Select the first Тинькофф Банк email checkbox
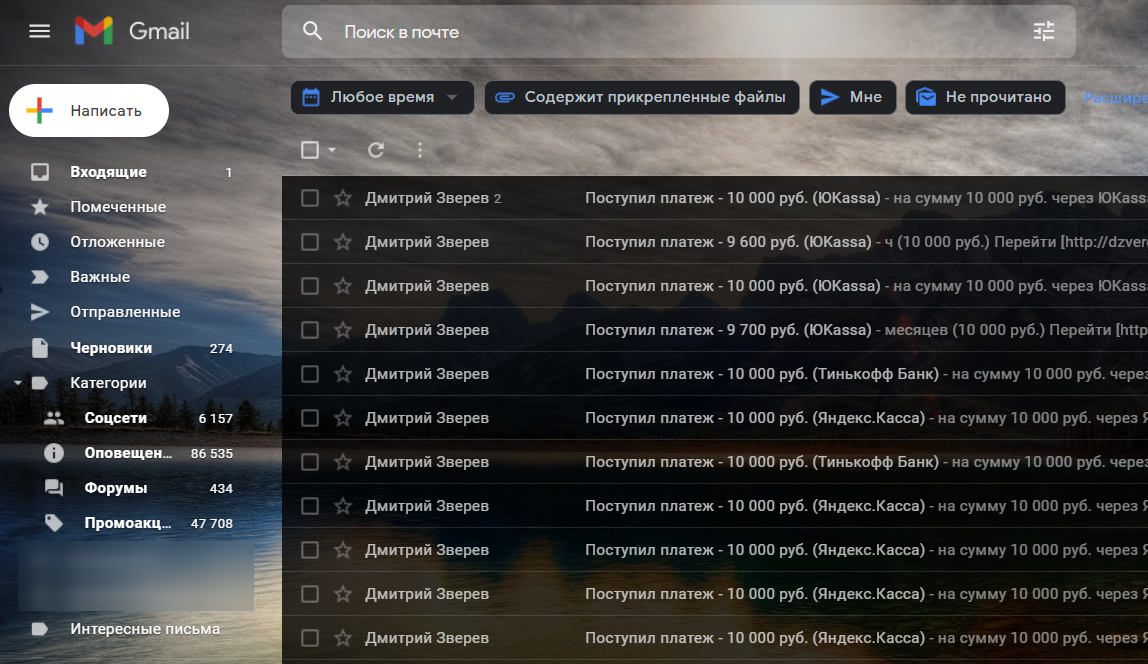1148x664 pixels. coord(310,373)
